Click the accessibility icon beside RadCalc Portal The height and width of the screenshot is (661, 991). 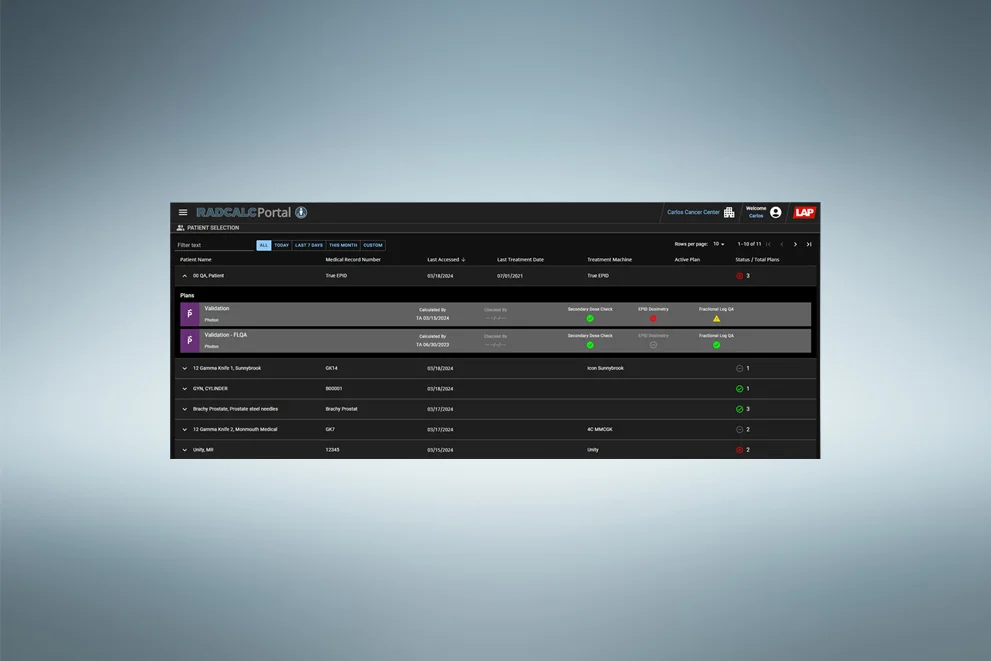pos(301,212)
